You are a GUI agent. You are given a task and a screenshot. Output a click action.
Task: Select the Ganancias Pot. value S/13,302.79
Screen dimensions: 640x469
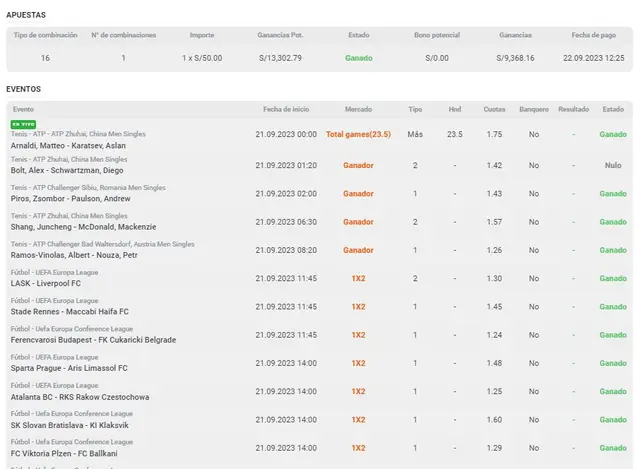(281, 58)
